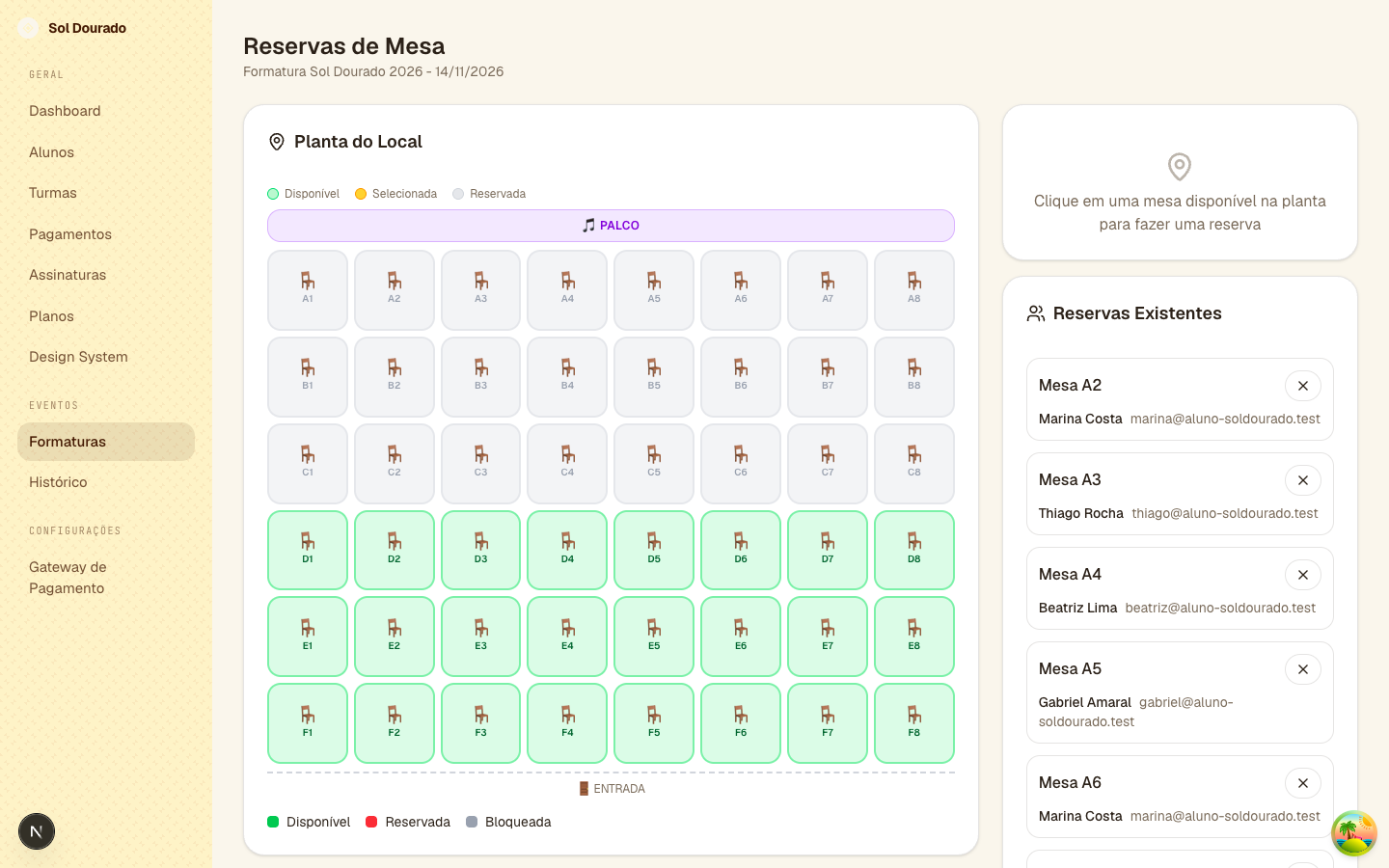1389x868 pixels.
Task: Click the Sol Dourado logo
Action: [x=28, y=28]
